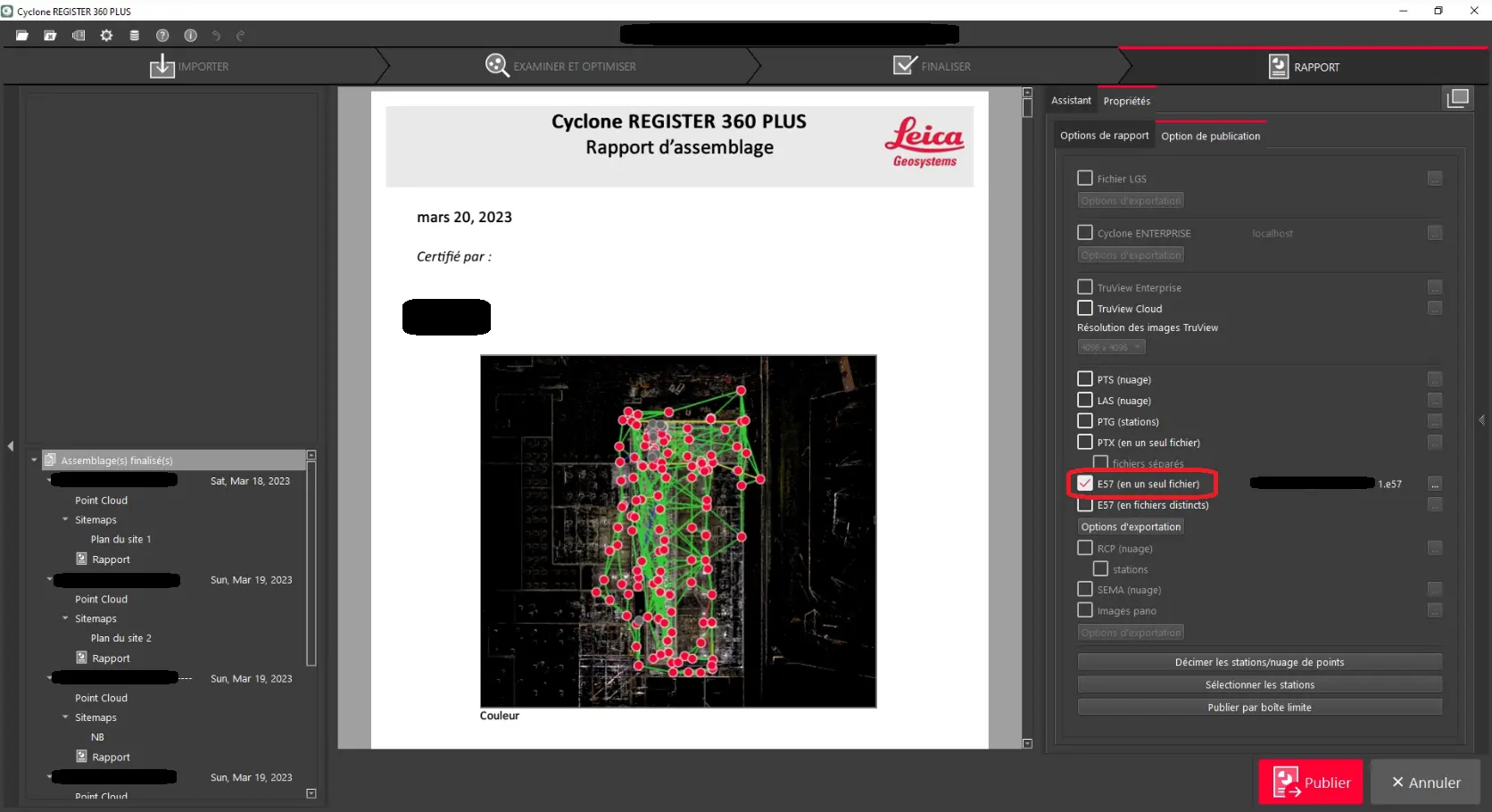
Task: Tick the SEMA (nuage) checkbox
Action: 1085,589
